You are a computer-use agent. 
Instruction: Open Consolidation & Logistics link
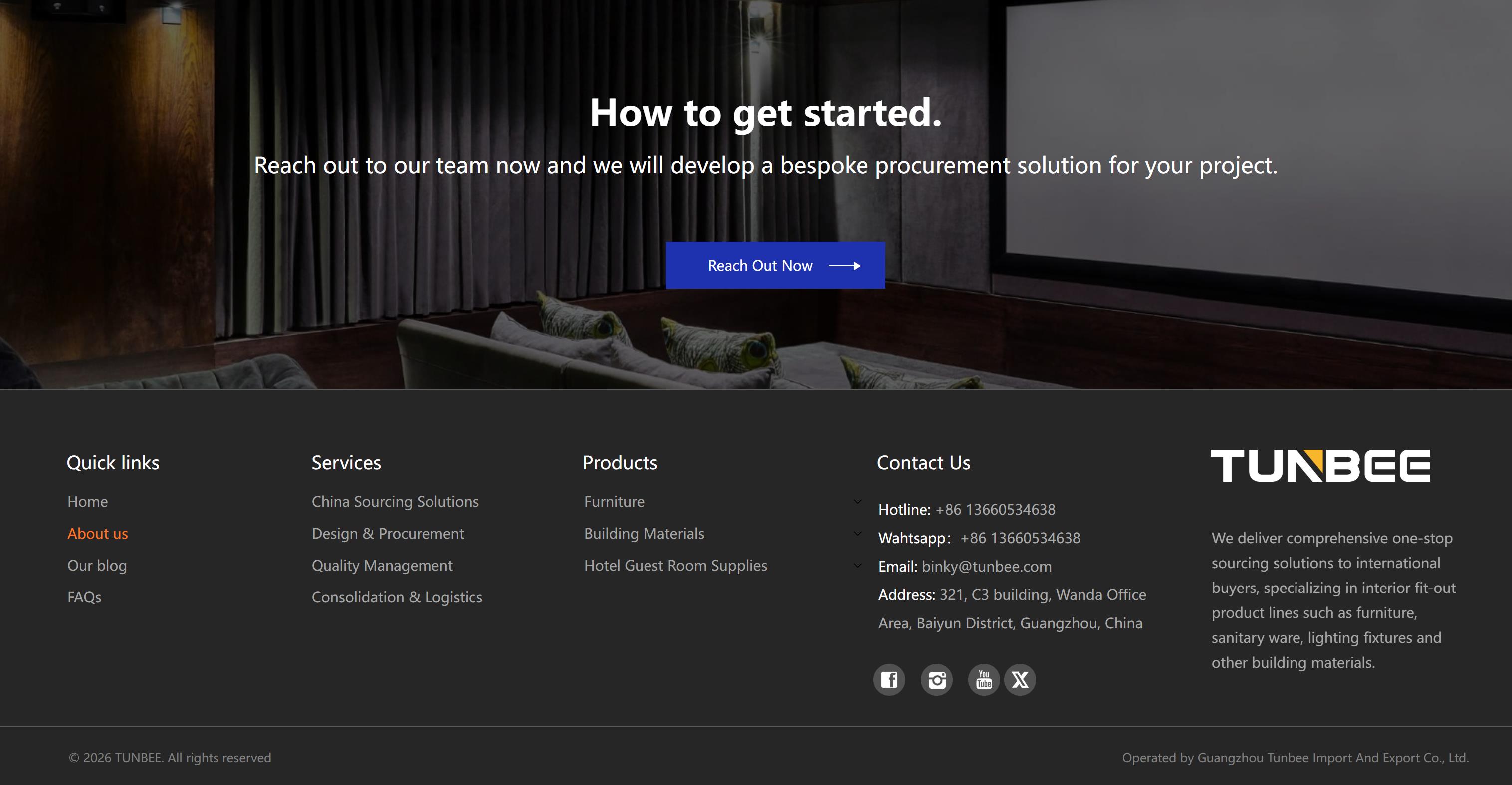point(397,597)
